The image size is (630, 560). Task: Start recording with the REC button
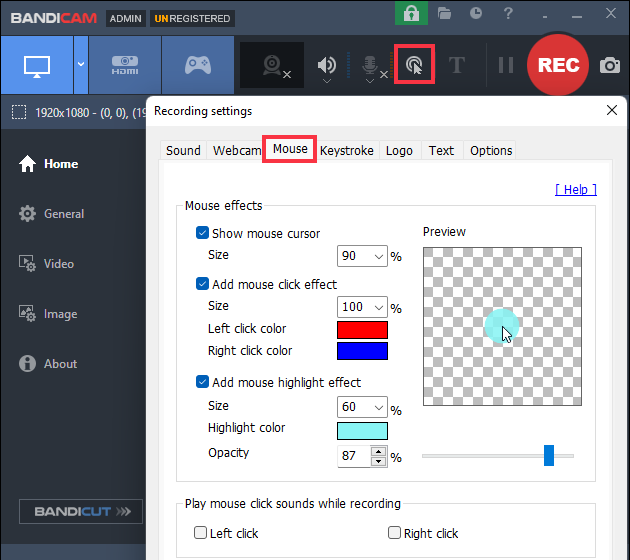558,65
